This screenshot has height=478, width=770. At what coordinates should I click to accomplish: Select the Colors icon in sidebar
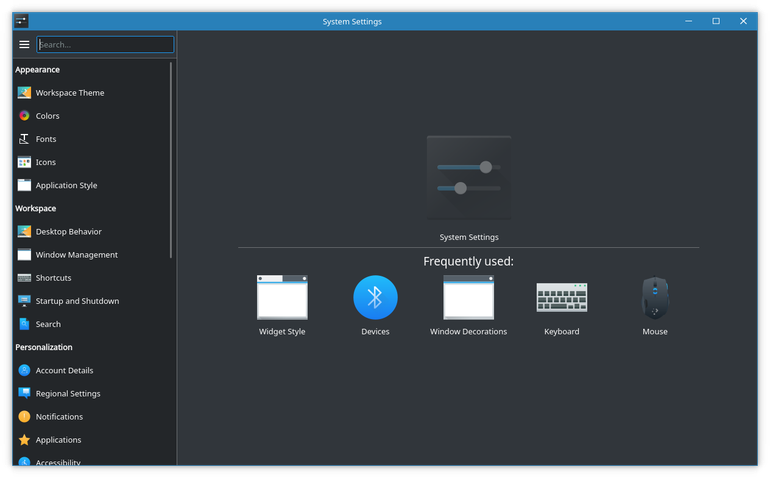pos(24,115)
